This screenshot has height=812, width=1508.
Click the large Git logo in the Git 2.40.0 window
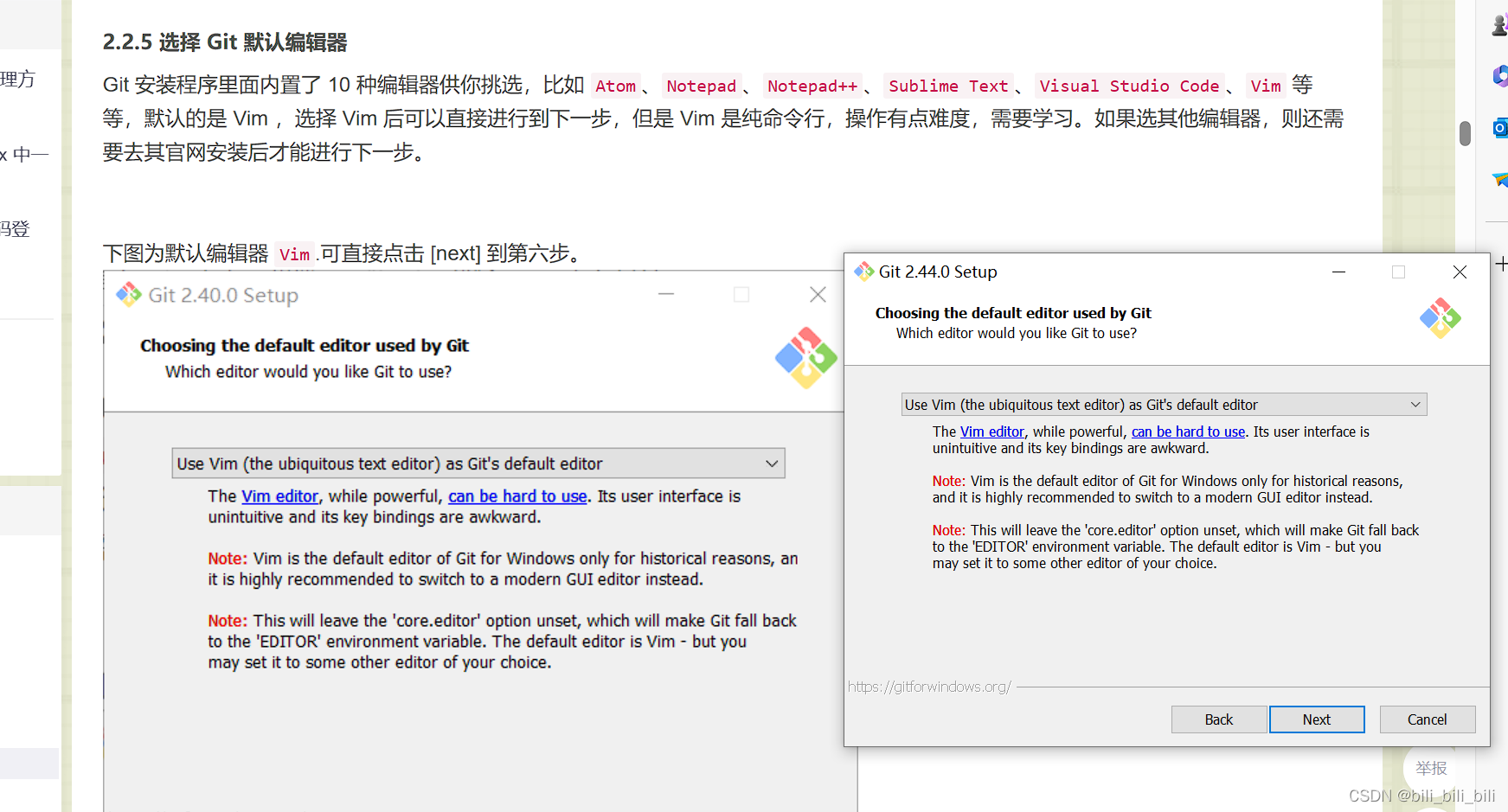(805, 357)
